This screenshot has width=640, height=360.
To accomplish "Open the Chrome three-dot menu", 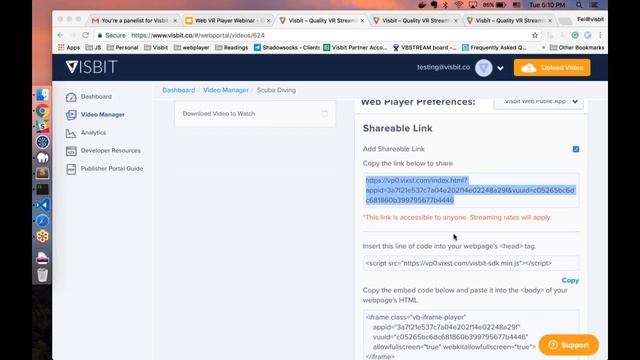I will 600,36.
